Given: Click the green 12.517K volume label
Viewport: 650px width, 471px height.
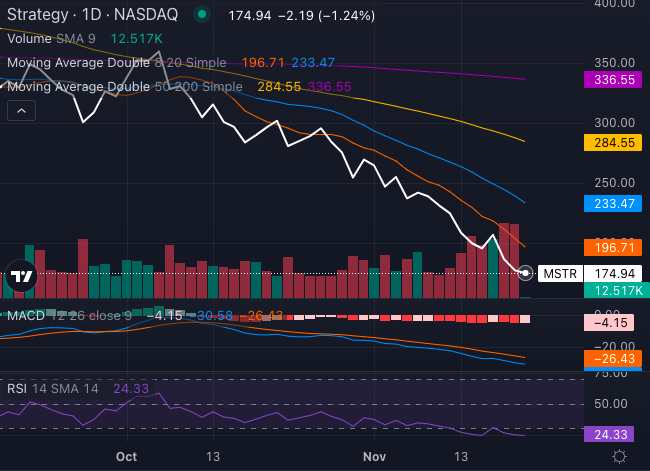Looking at the screenshot, I should (x=610, y=290).
